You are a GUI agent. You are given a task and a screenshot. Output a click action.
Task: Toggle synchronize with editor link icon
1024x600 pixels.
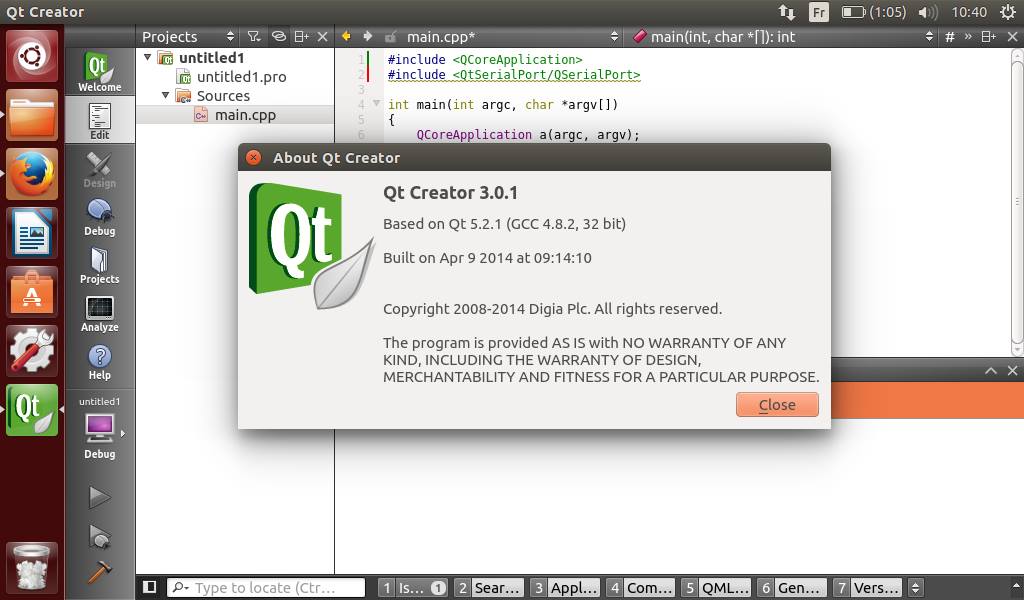pyautogui.click(x=278, y=37)
